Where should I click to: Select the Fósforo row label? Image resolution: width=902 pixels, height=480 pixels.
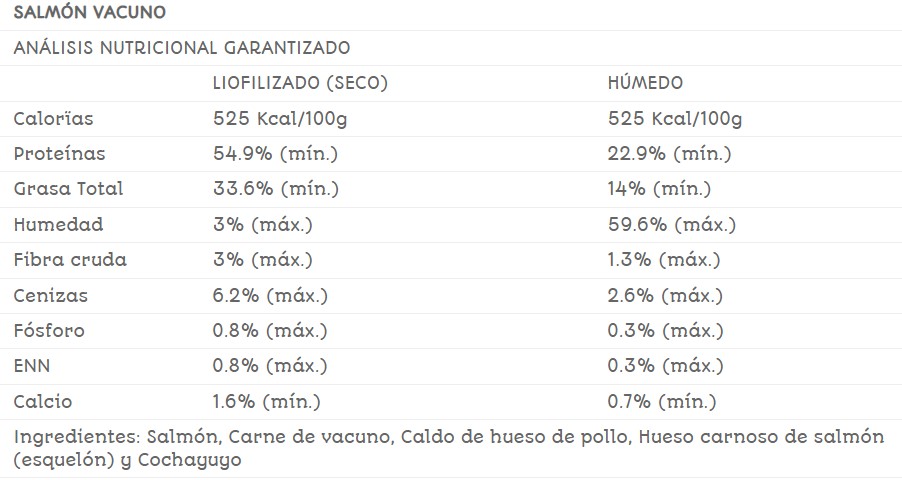click(49, 331)
